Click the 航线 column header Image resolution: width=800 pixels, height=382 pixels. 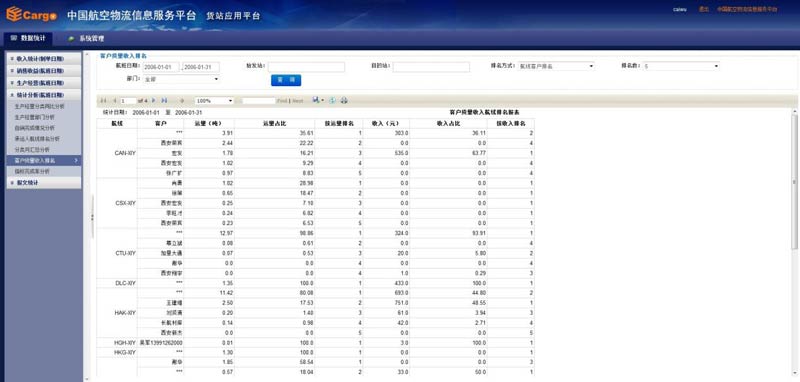[x=117, y=123]
